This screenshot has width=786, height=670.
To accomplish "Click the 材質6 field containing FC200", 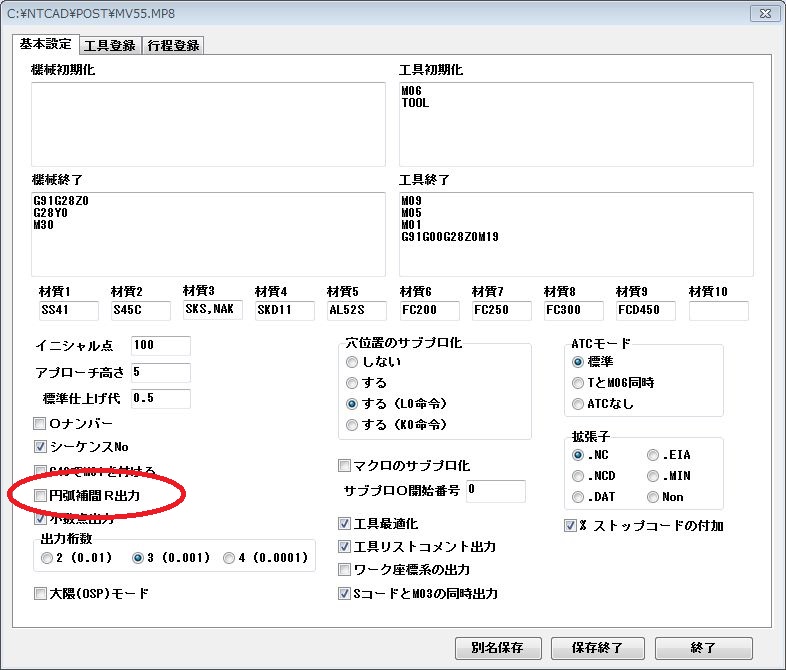I will pos(430,311).
